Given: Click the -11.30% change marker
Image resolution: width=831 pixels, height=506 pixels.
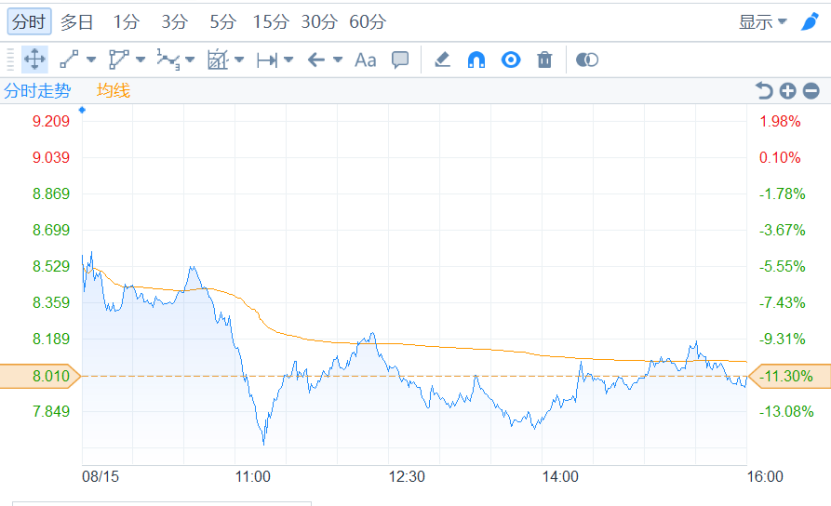Looking at the screenshot, I should coord(789,376).
